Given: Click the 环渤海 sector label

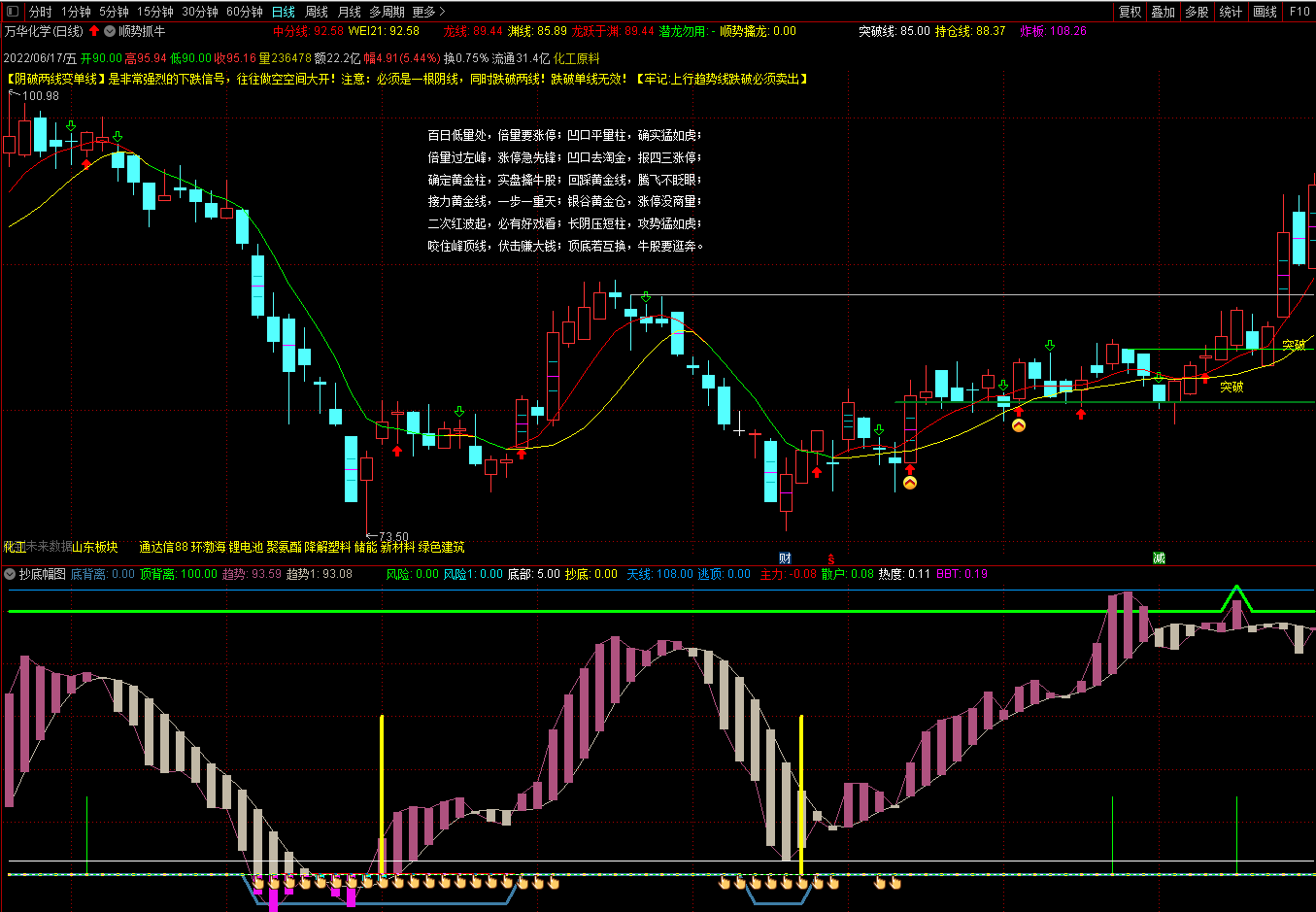Looking at the screenshot, I should pos(208,547).
